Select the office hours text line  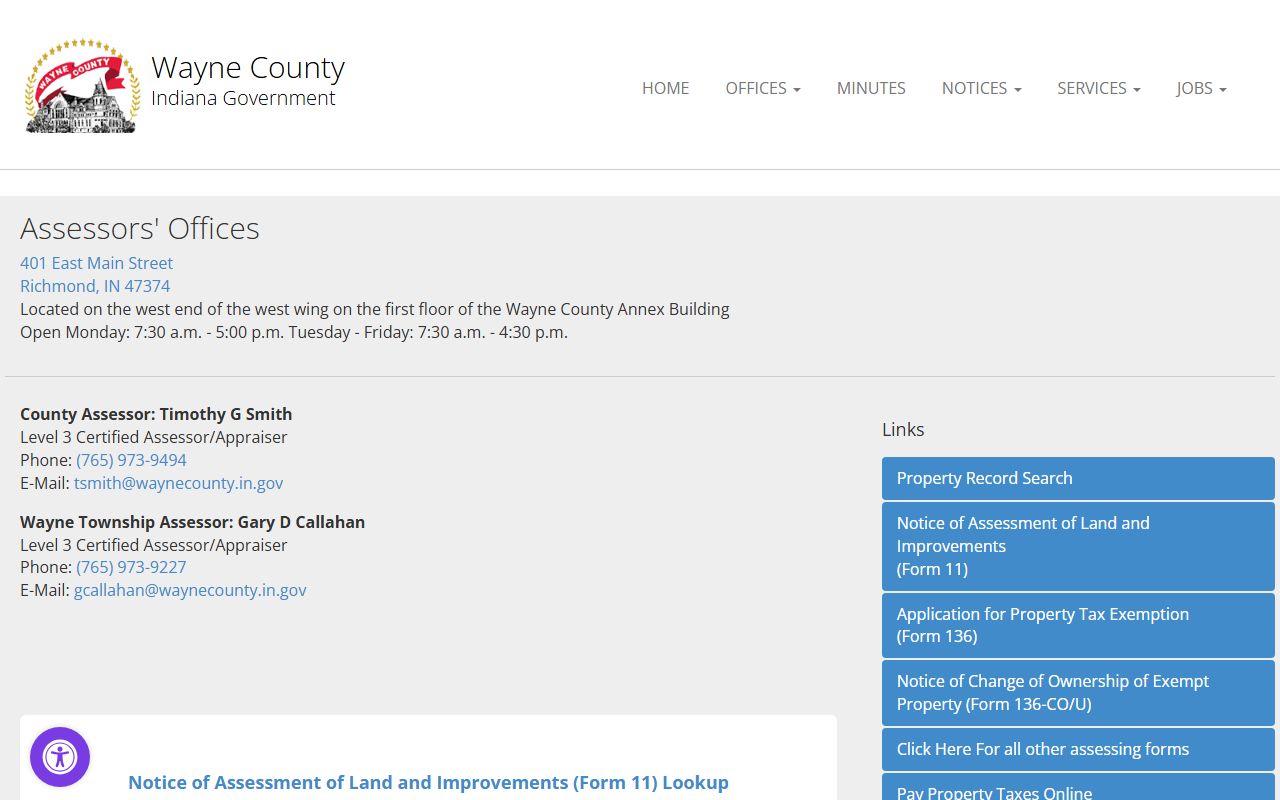[x=294, y=332]
